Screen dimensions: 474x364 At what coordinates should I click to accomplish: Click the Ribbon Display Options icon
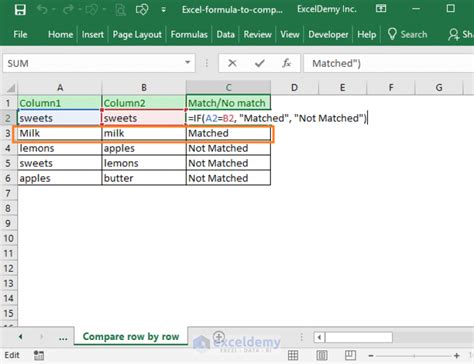pyautogui.click(x=381, y=9)
